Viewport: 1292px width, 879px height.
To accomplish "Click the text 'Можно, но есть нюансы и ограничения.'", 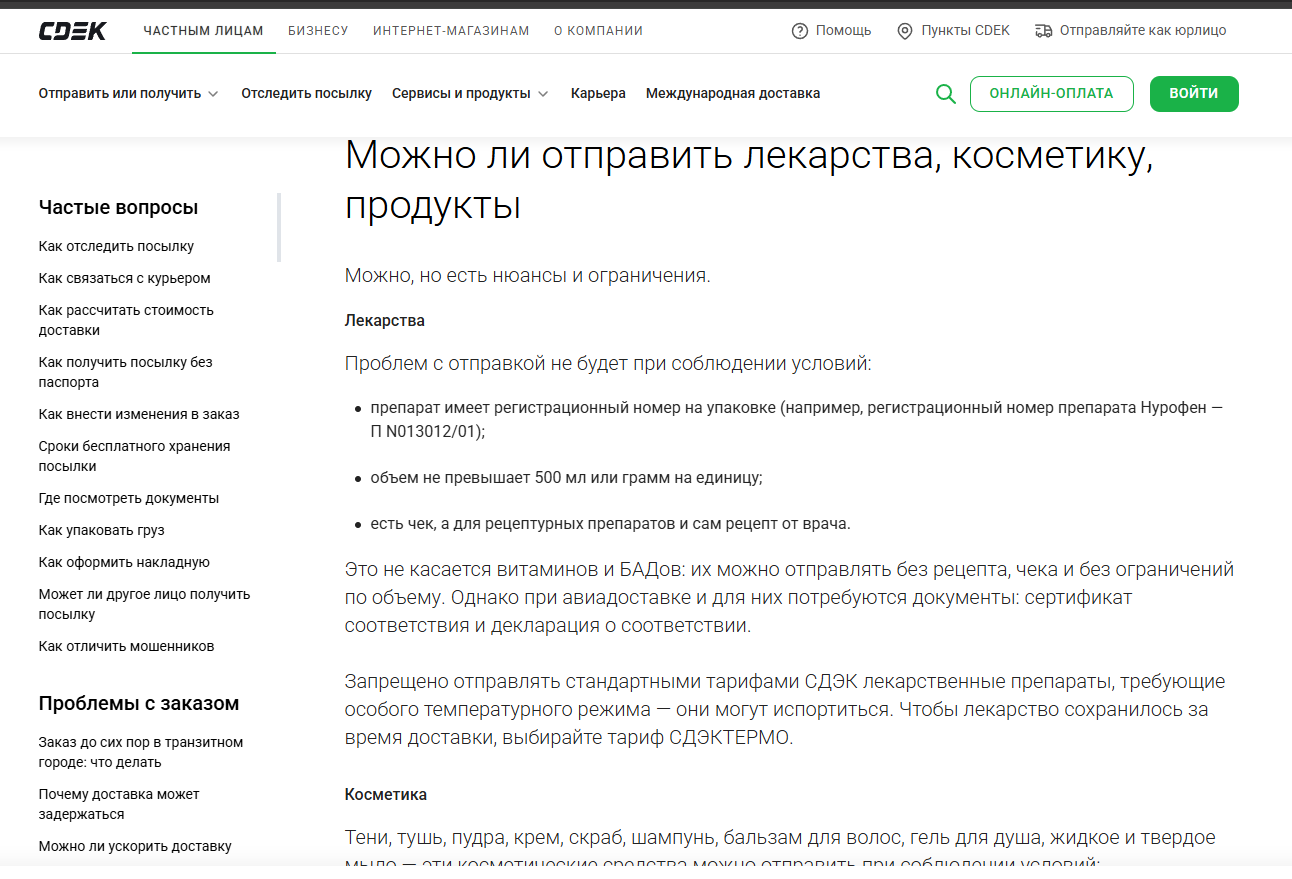I will point(528,276).
